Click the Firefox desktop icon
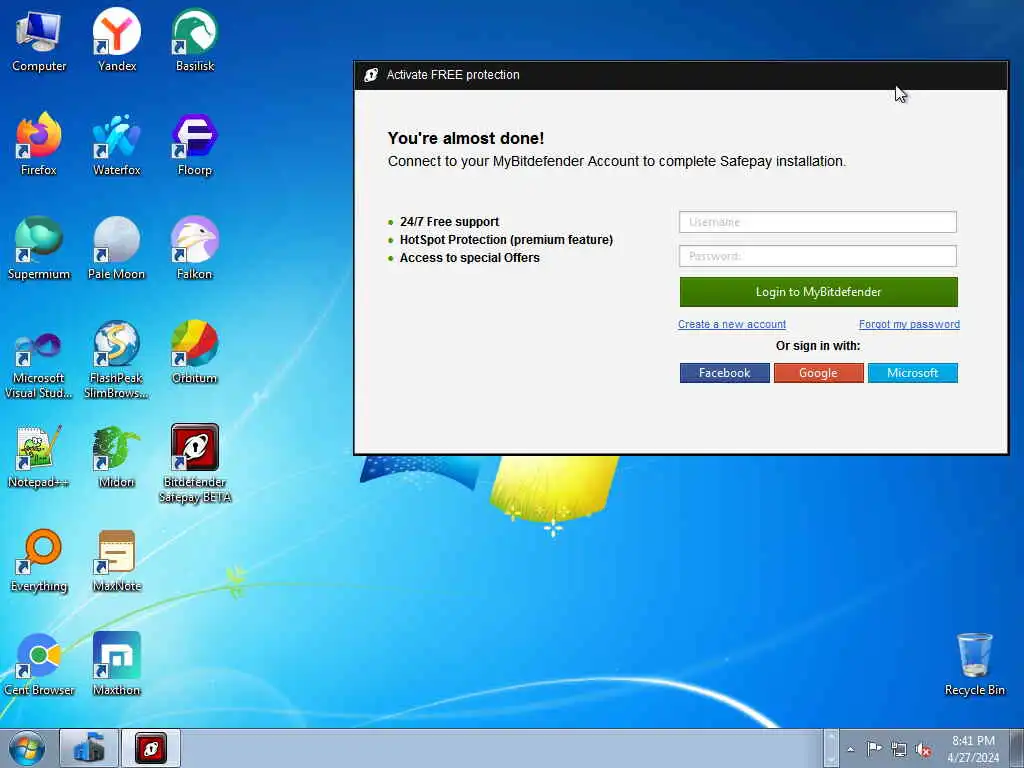This screenshot has height=768, width=1024. point(39,144)
